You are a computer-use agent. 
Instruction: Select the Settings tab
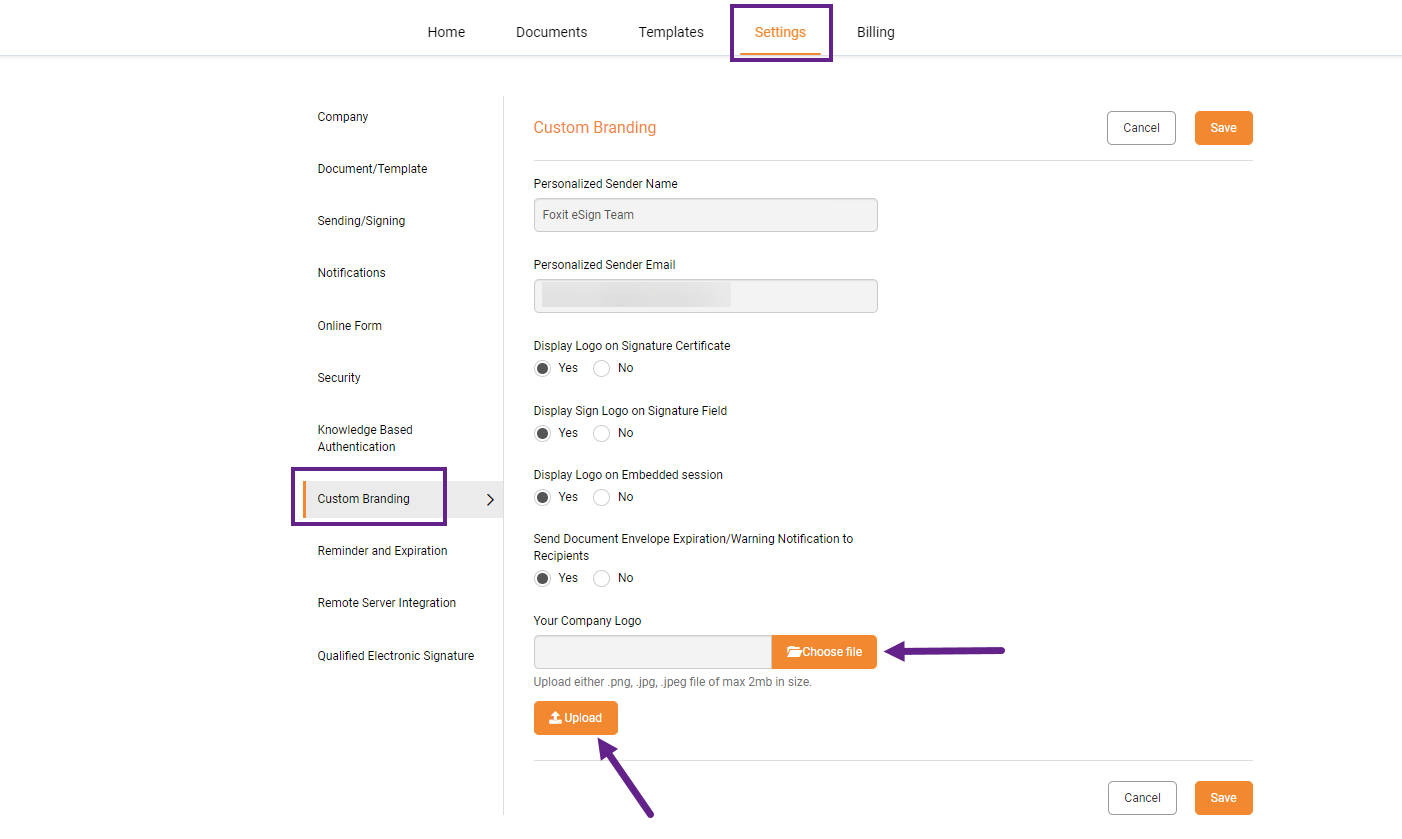click(x=780, y=32)
